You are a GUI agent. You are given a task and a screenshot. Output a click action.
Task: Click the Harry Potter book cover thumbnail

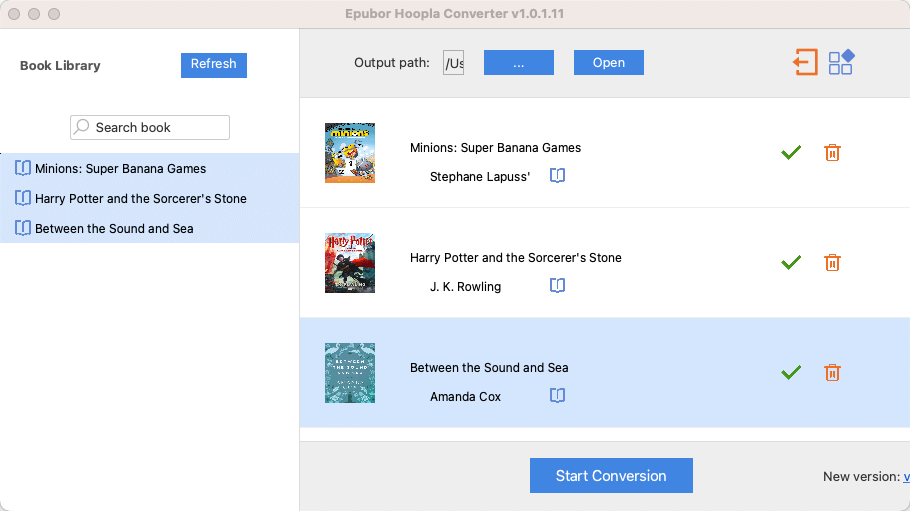click(x=350, y=263)
